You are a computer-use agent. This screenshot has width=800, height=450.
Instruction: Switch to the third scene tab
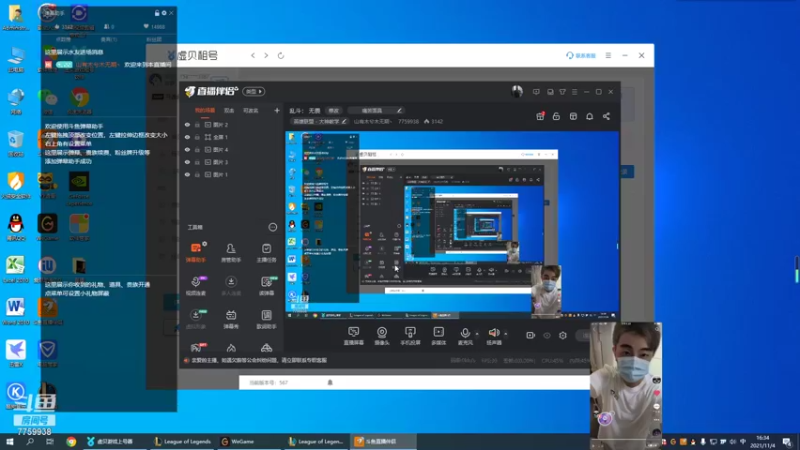click(251, 110)
